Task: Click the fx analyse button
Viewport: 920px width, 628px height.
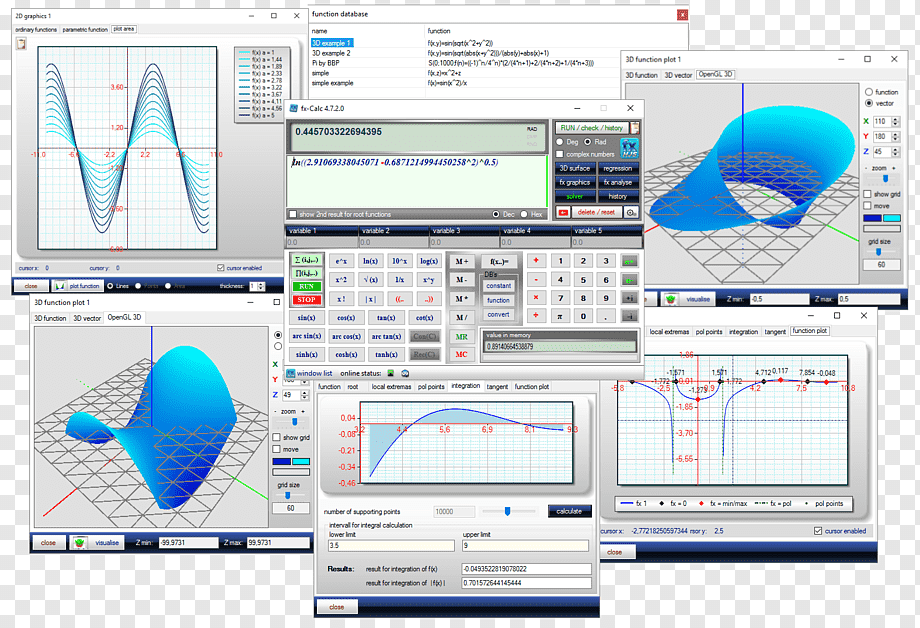Action: tap(618, 182)
